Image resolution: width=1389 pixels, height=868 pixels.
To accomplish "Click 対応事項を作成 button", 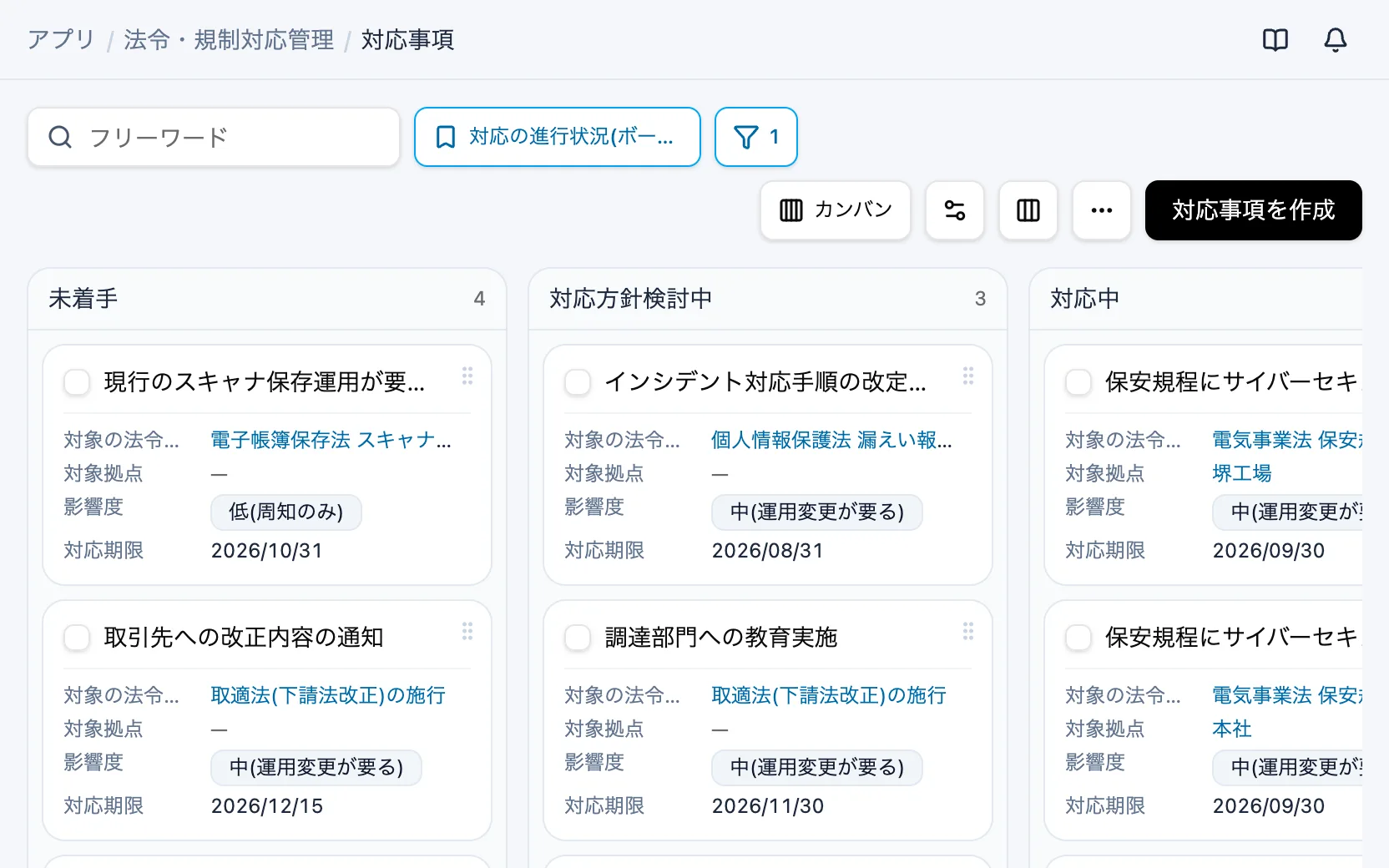I will point(1253,210).
